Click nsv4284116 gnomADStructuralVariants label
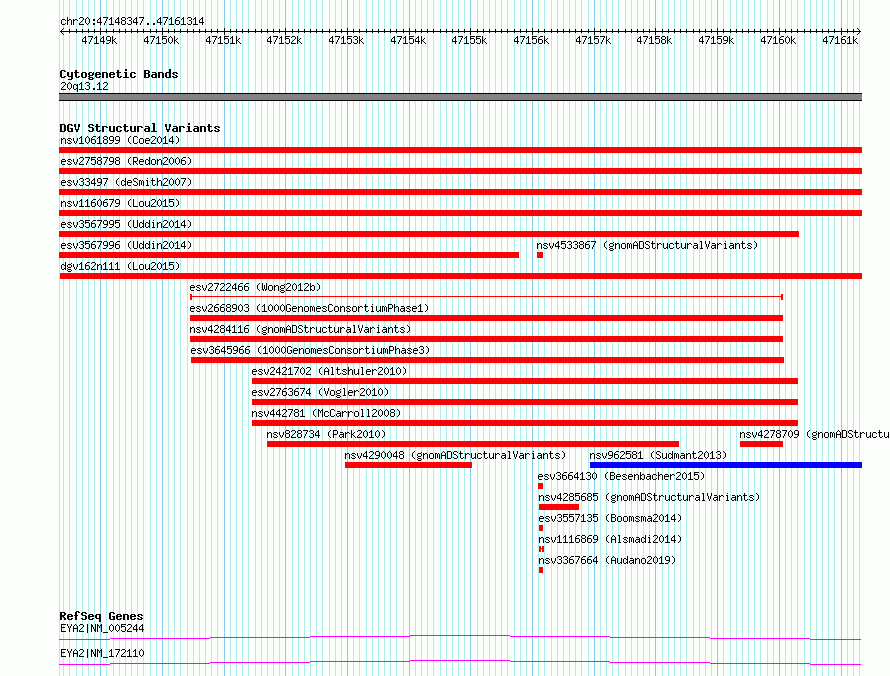 (300, 329)
